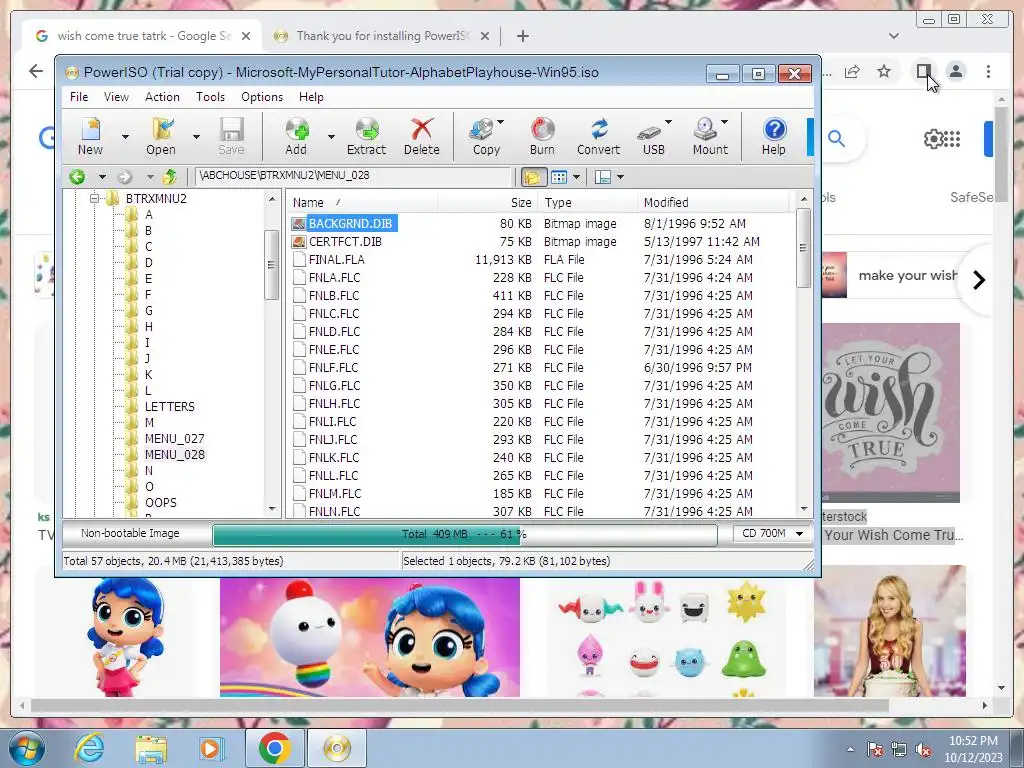The height and width of the screenshot is (768, 1024).
Task: Click Chrome's profile avatar icon
Action: [x=955, y=71]
